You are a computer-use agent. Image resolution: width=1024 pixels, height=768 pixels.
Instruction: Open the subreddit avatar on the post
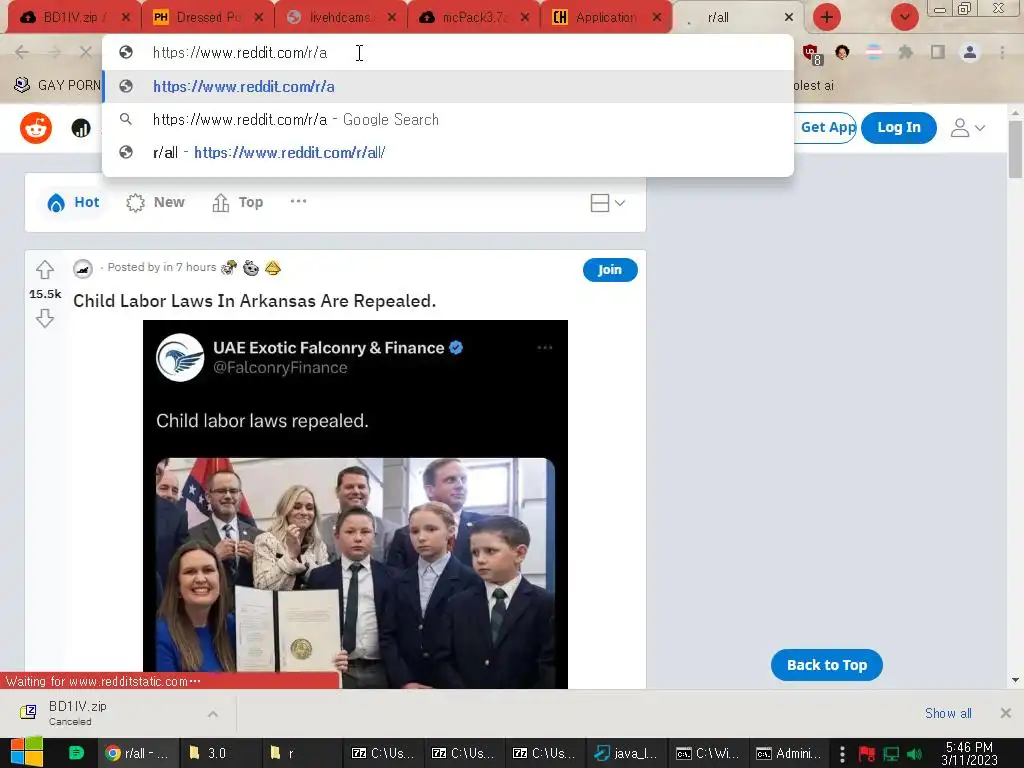click(83, 268)
